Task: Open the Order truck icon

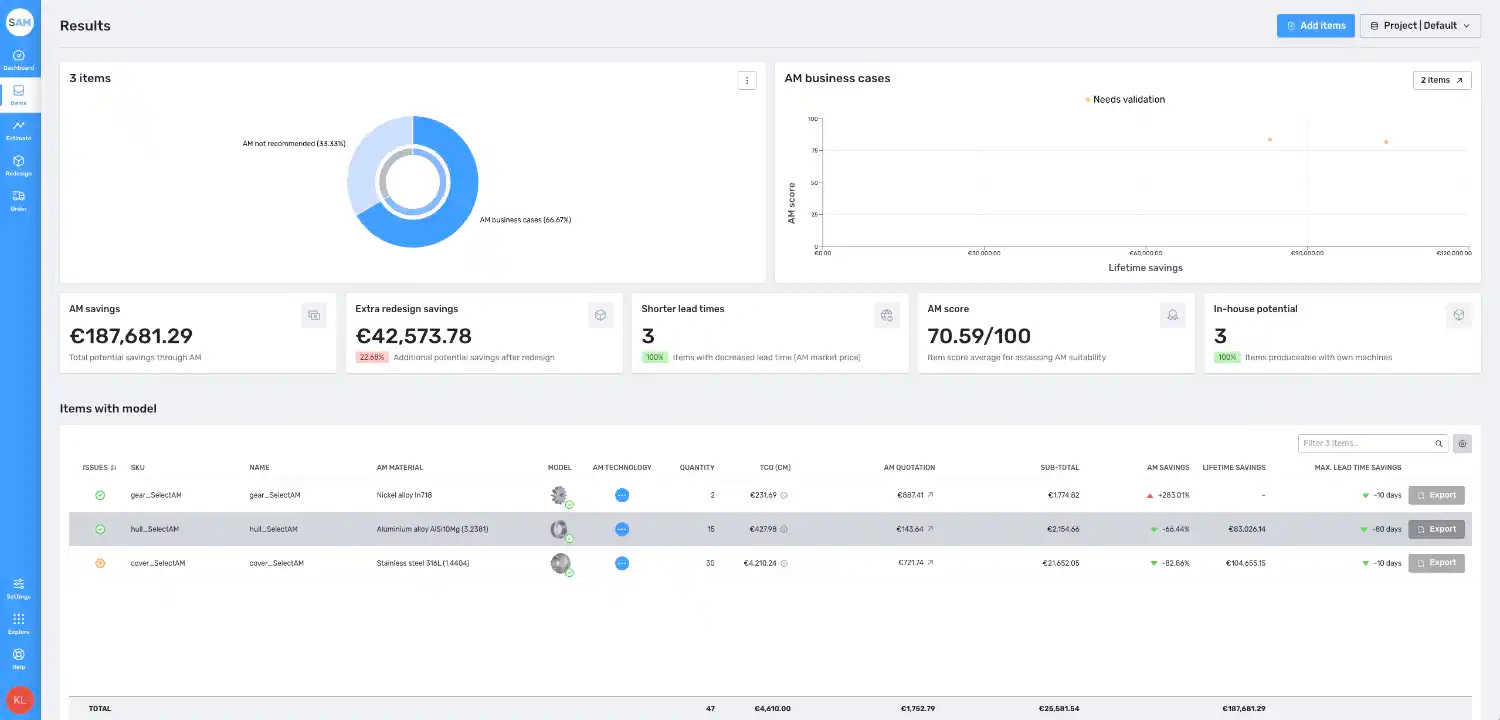Action: 19,196
